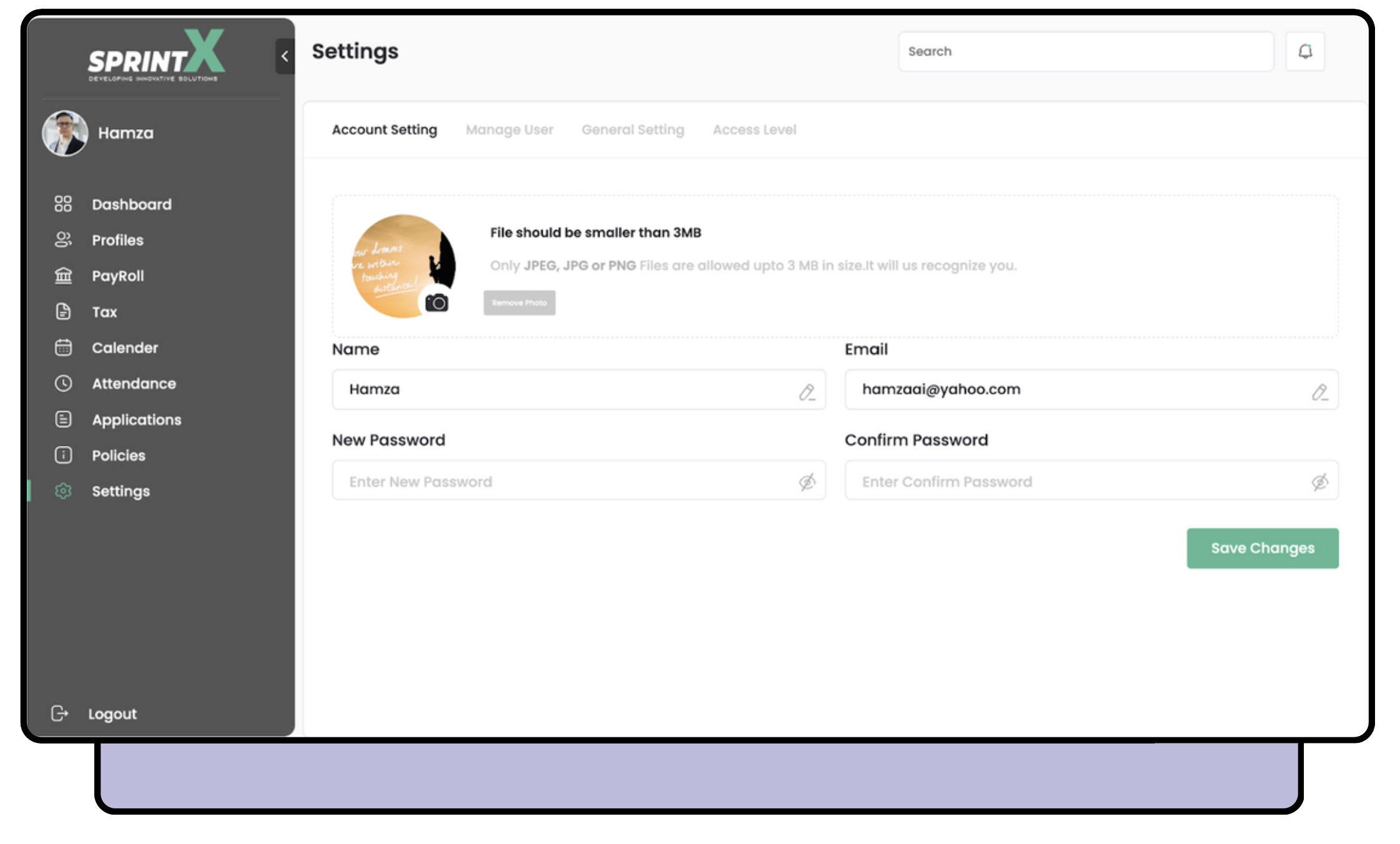This screenshot has width=1400, height=844.
Task: Switch to the Manage User tab
Action: click(509, 129)
